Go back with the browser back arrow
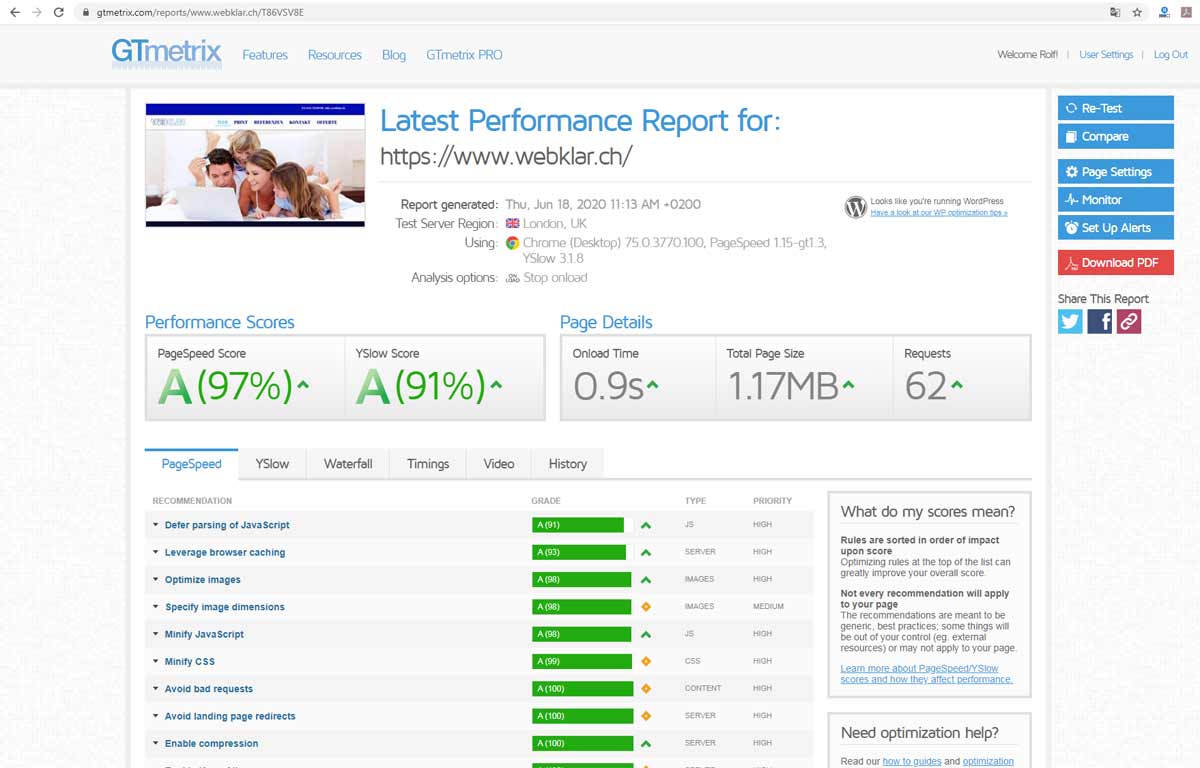The height and width of the screenshot is (768, 1200). point(14,12)
